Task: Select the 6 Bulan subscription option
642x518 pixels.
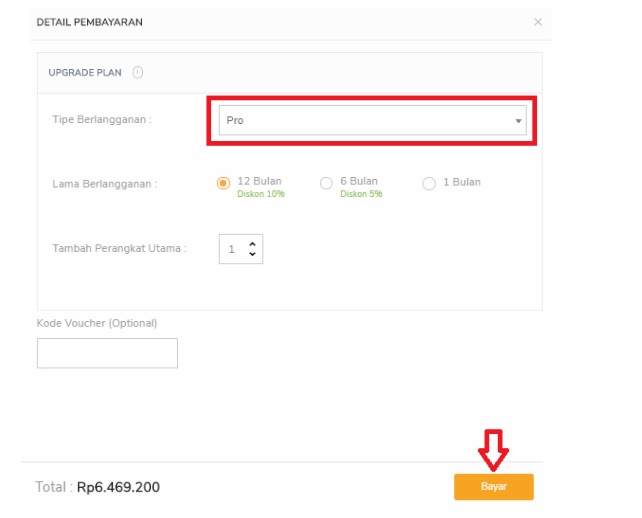Action: coord(326,183)
